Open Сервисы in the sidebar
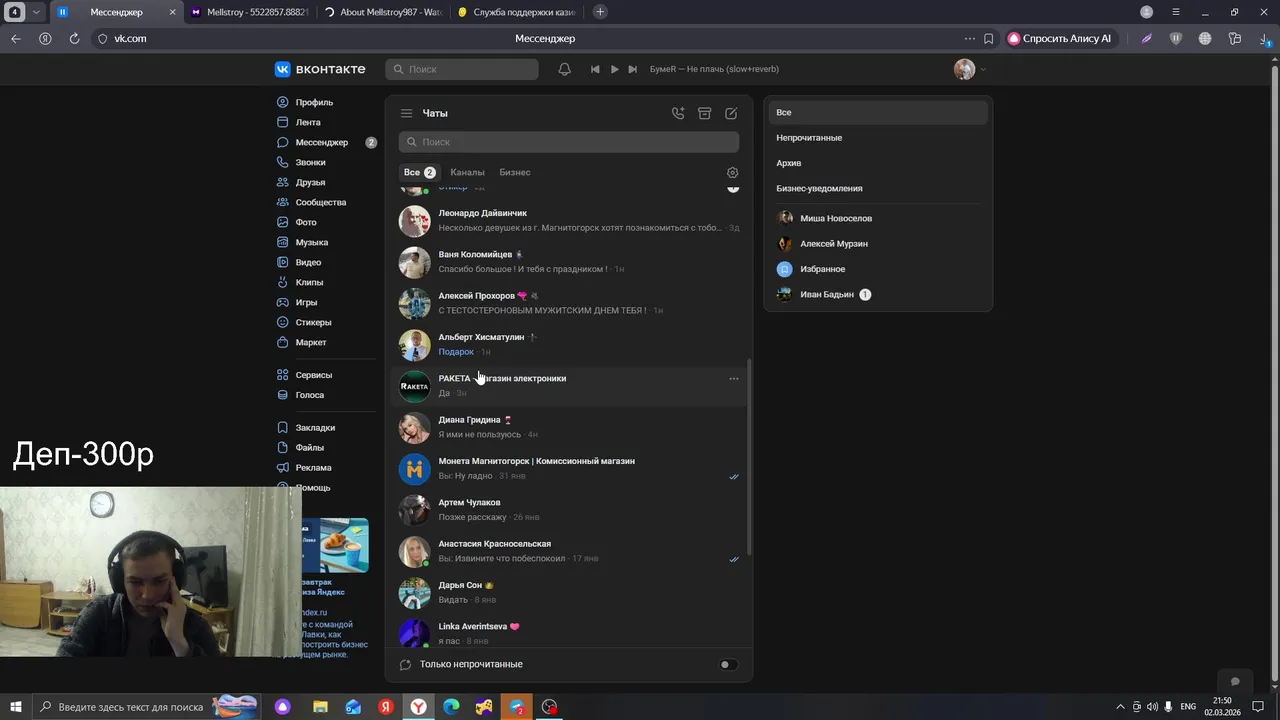Image resolution: width=1280 pixels, height=720 pixels. (313, 375)
